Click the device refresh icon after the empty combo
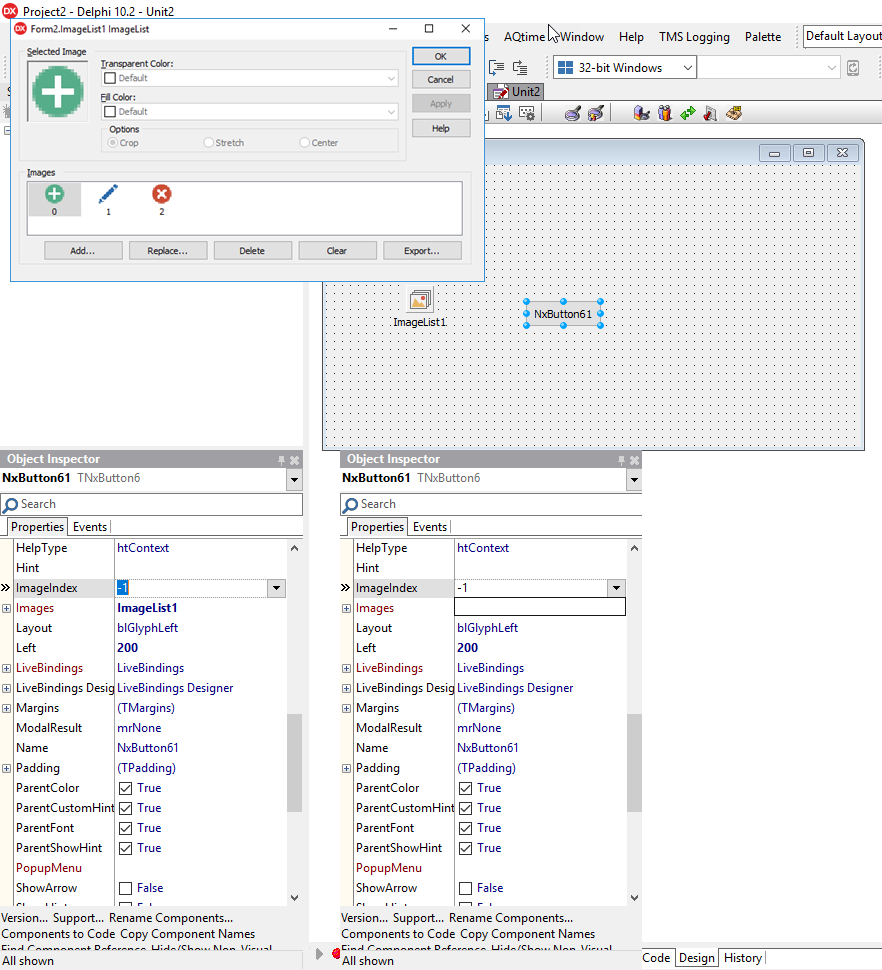 coord(853,67)
